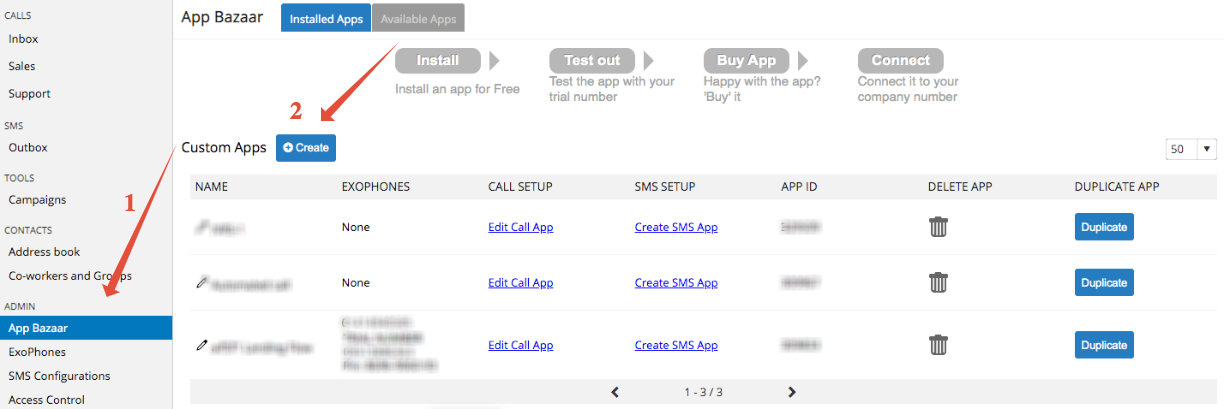
Task: Click Create SMS App in the second row
Action: [x=676, y=283]
